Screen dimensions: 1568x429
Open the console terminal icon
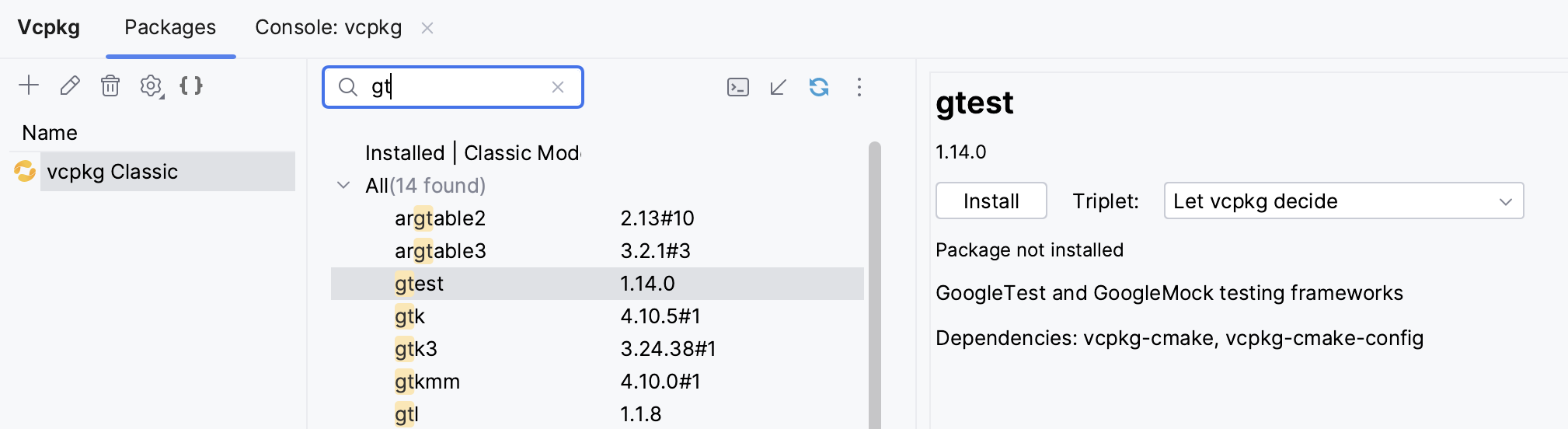tap(737, 87)
